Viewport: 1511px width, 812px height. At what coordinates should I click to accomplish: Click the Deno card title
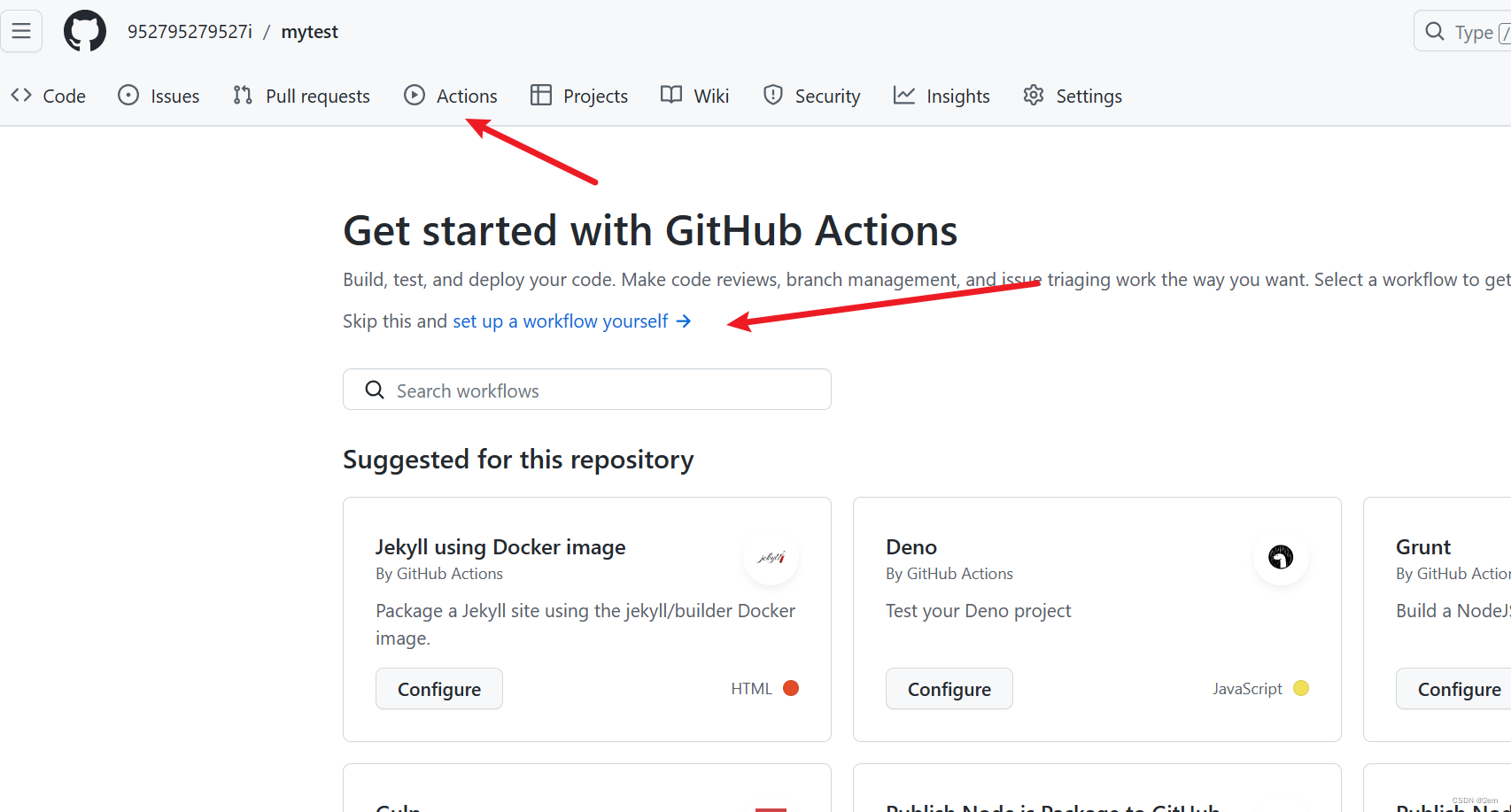(x=911, y=547)
